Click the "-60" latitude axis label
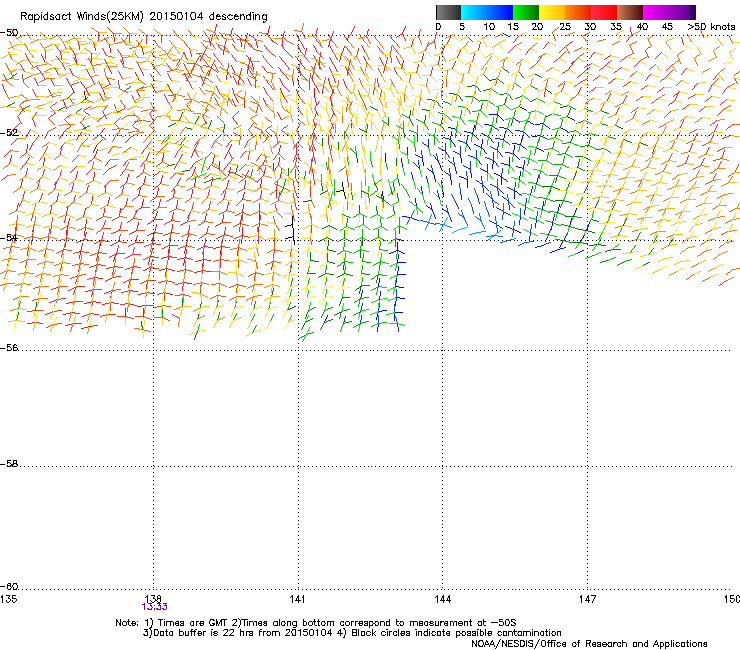The width and height of the screenshot is (740, 650). coord(9,587)
